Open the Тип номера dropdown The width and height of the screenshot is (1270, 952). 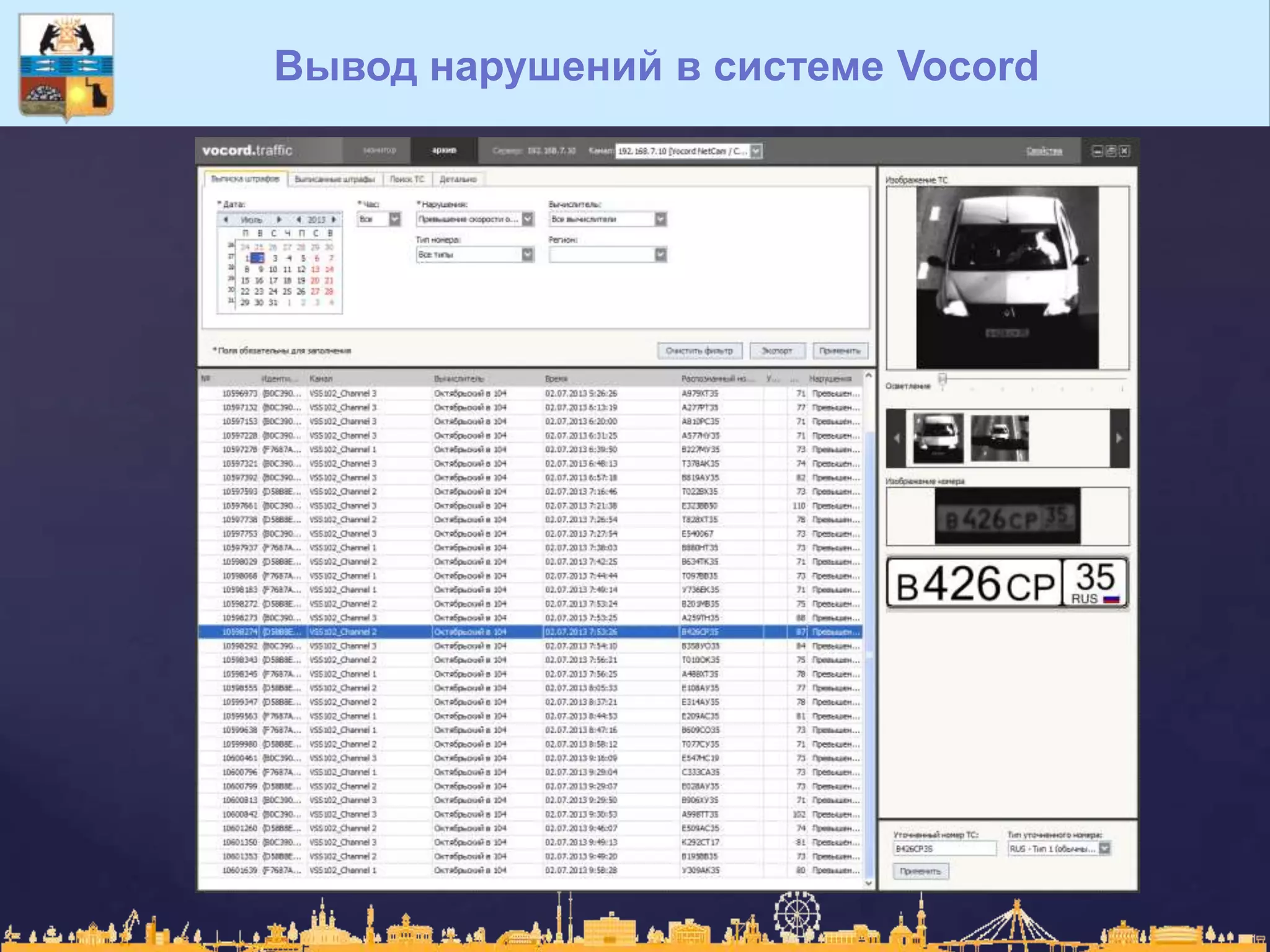(x=528, y=255)
